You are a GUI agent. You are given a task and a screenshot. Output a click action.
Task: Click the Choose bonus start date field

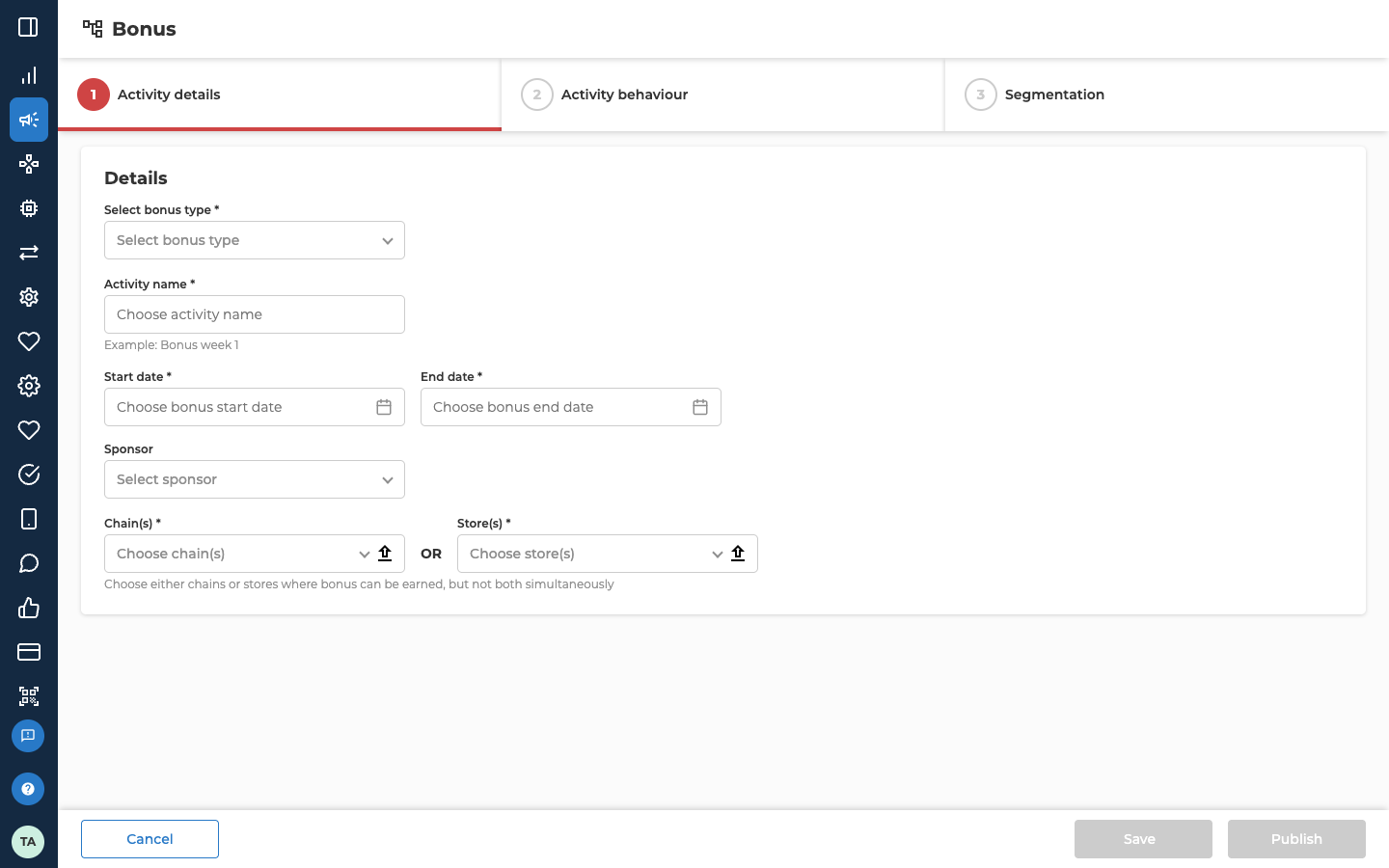coord(255,407)
